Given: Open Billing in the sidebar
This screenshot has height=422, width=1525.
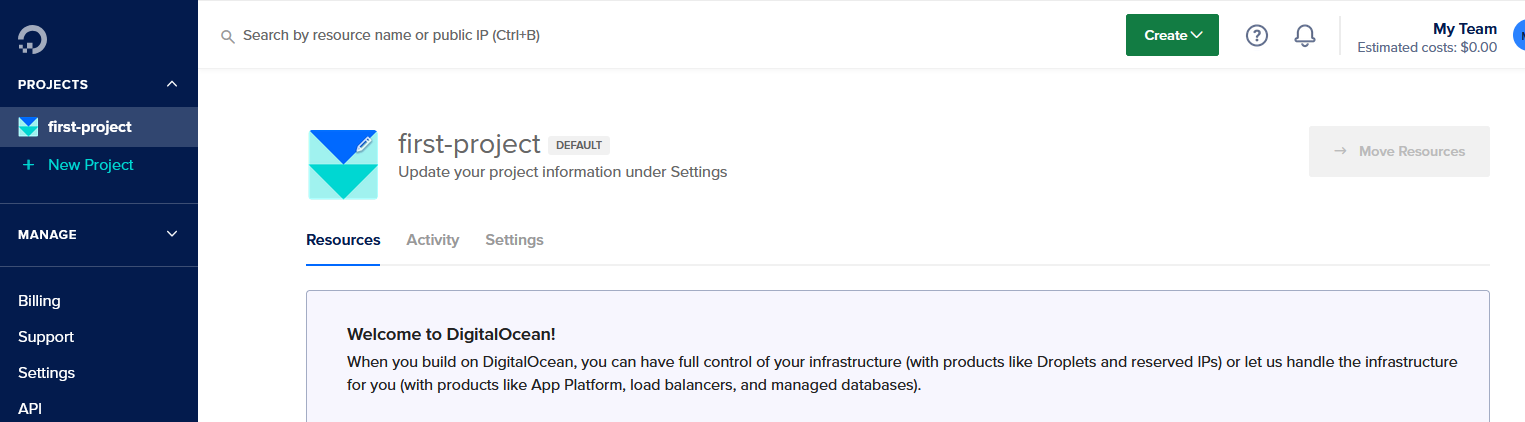Looking at the screenshot, I should tap(39, 301).
